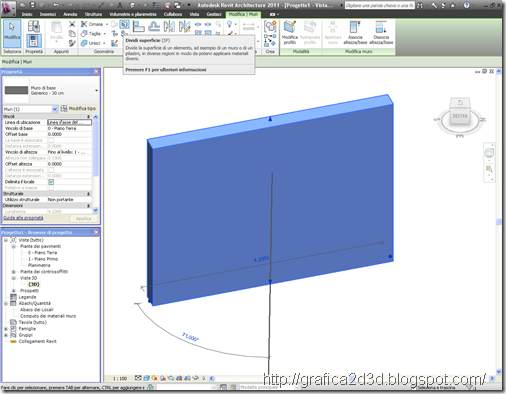Click the ViewCube DESTRA face

460,116
